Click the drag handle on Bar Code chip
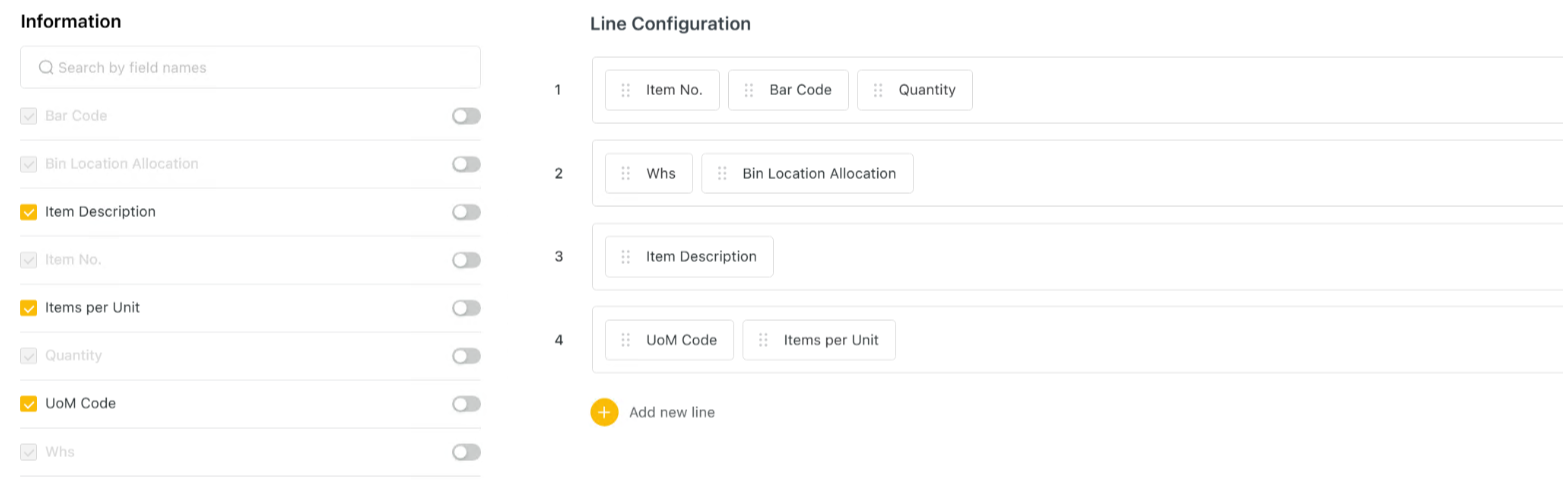The width and height of the screenshot is (1563, 494). pos(748,90)
